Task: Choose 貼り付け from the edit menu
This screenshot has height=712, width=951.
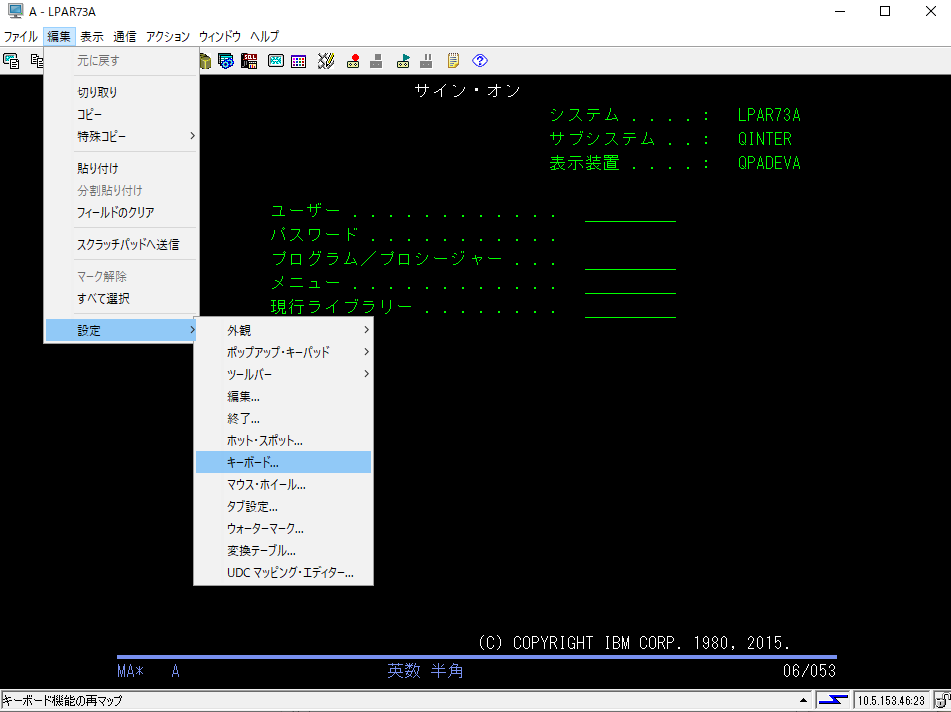Action: (x=122, y=168)
